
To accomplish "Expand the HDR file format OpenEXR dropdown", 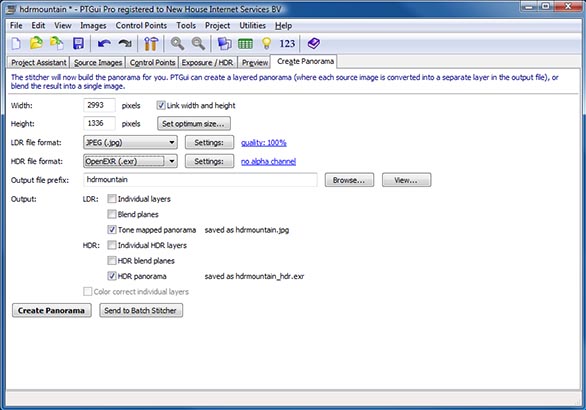I will (130, 161).
